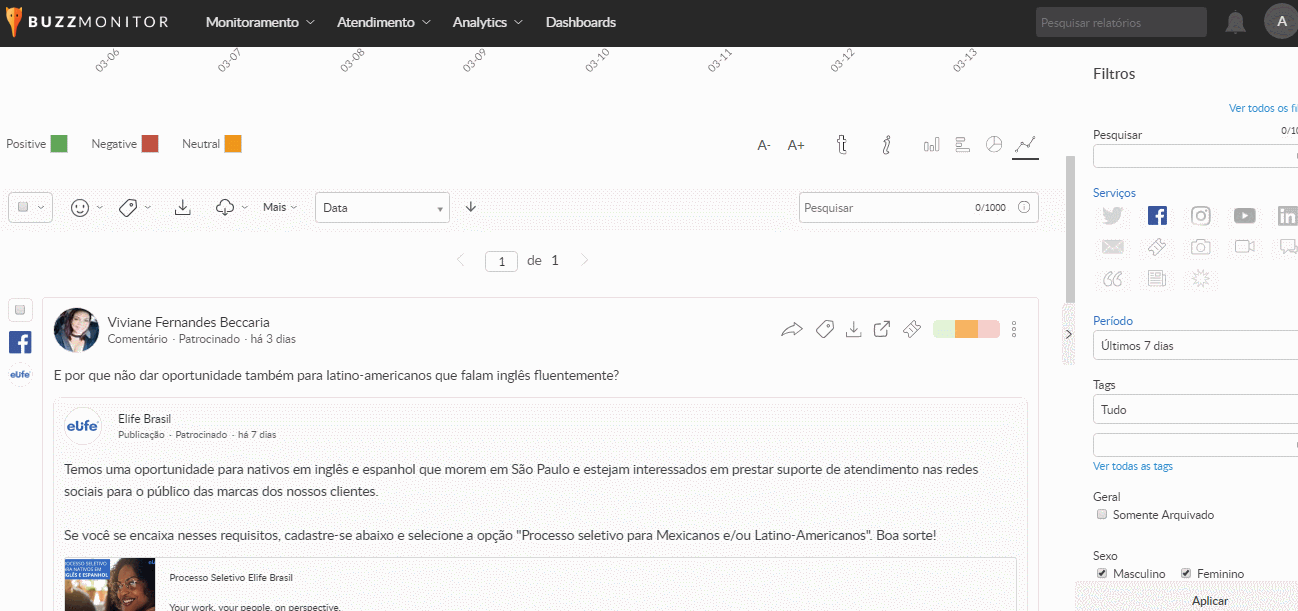
Task: Click the sentiment color bar on Viviane's comment
Action: click(965, 329)
